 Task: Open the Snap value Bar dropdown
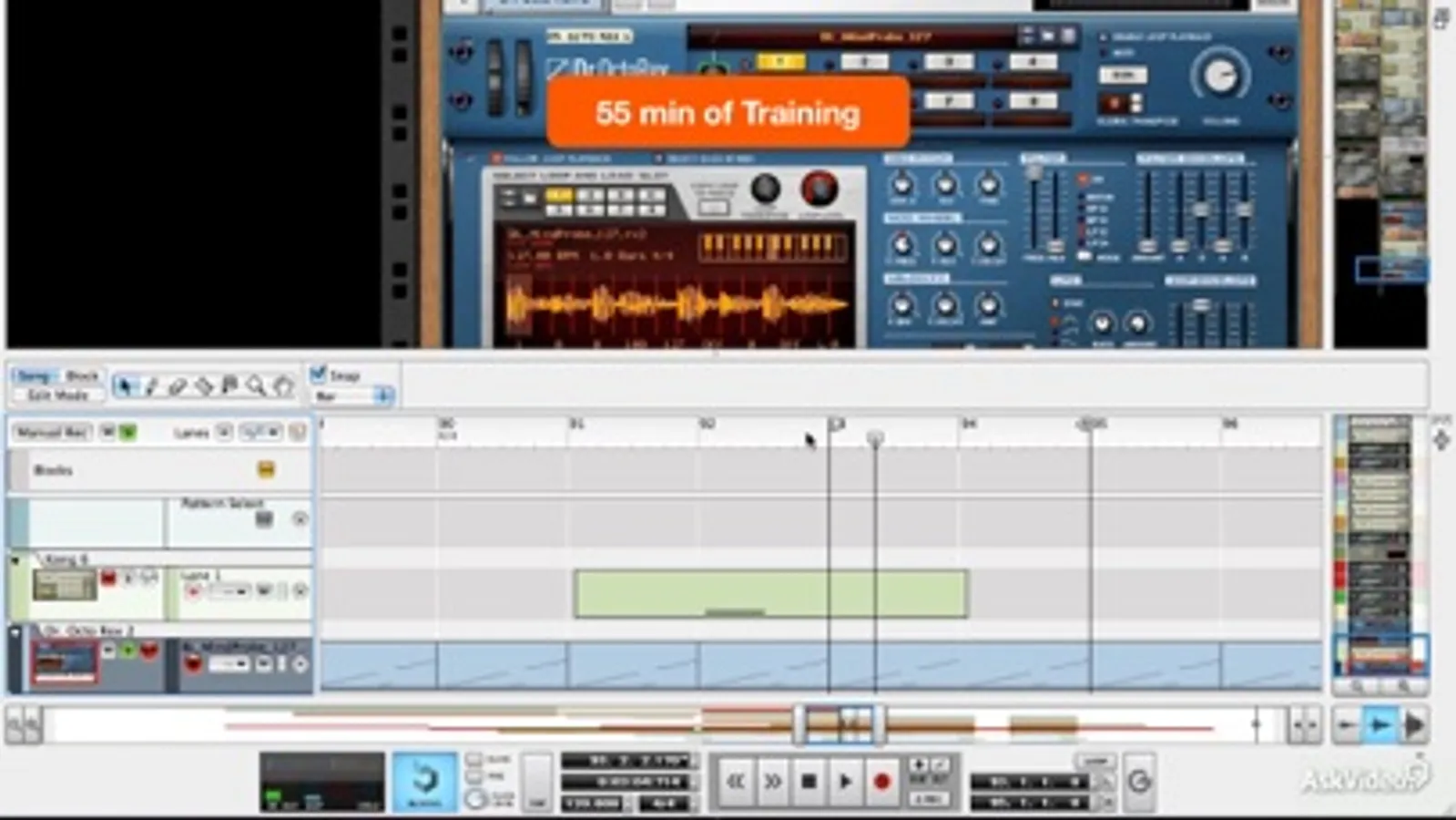(351, 396)
